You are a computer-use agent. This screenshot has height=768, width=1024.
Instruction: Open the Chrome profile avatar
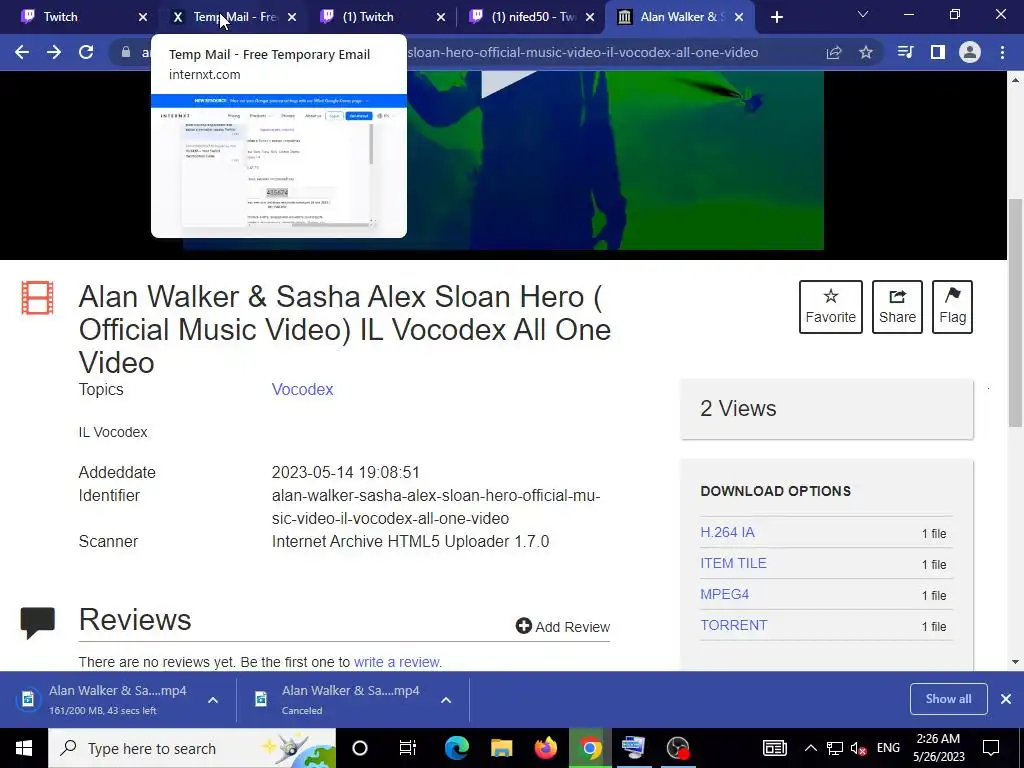[x=970, y=52]
